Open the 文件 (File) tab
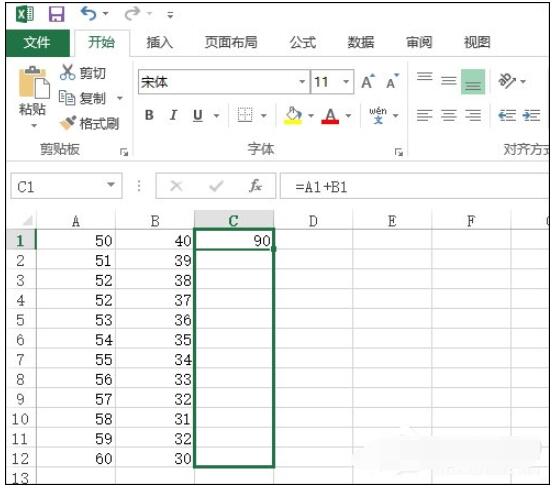 click(x=37, y=43)
